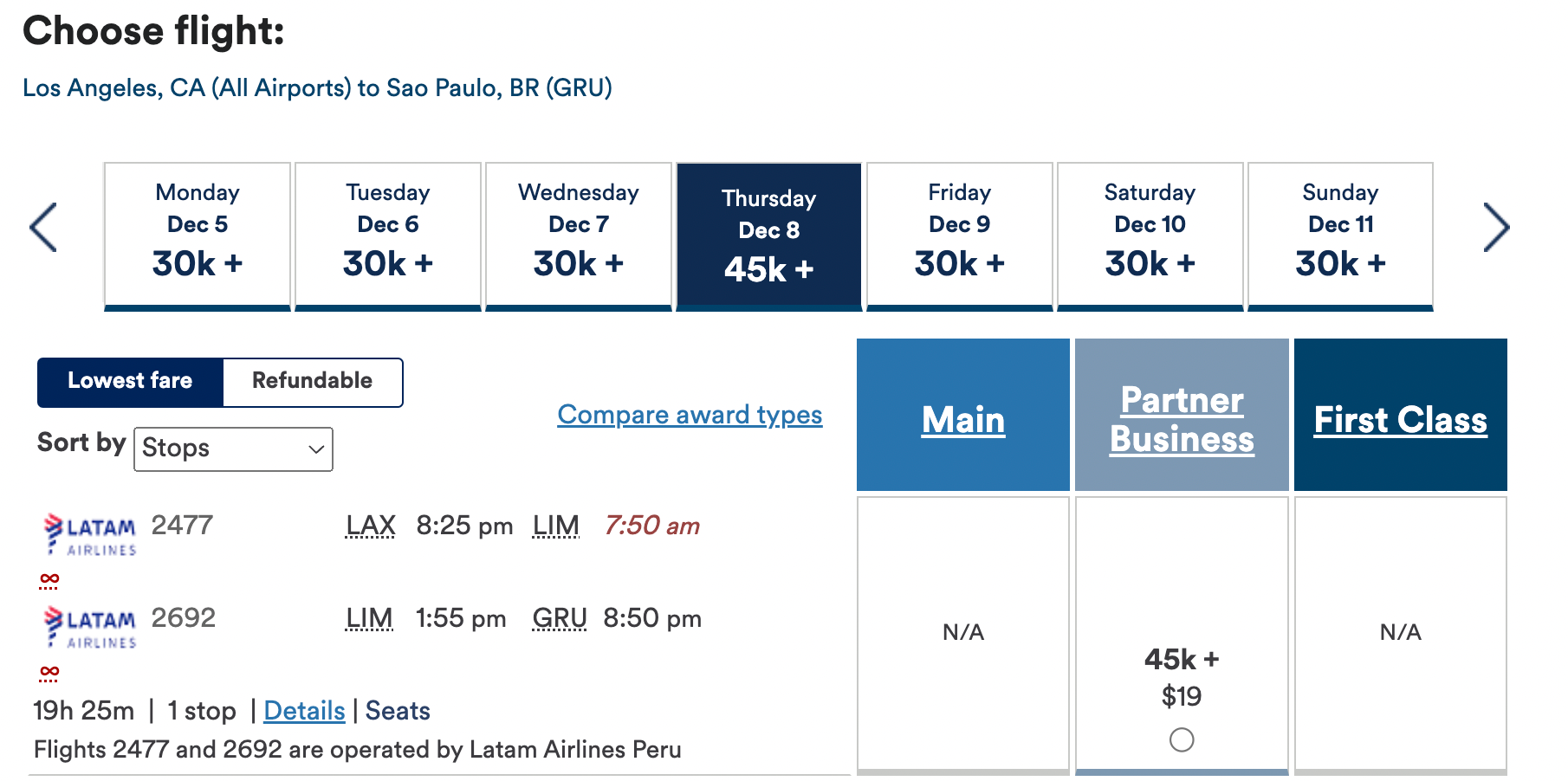The height and width of the screenshot is (781, 1568).
Task: Click the First Class header link
Action: [1400, 420]
